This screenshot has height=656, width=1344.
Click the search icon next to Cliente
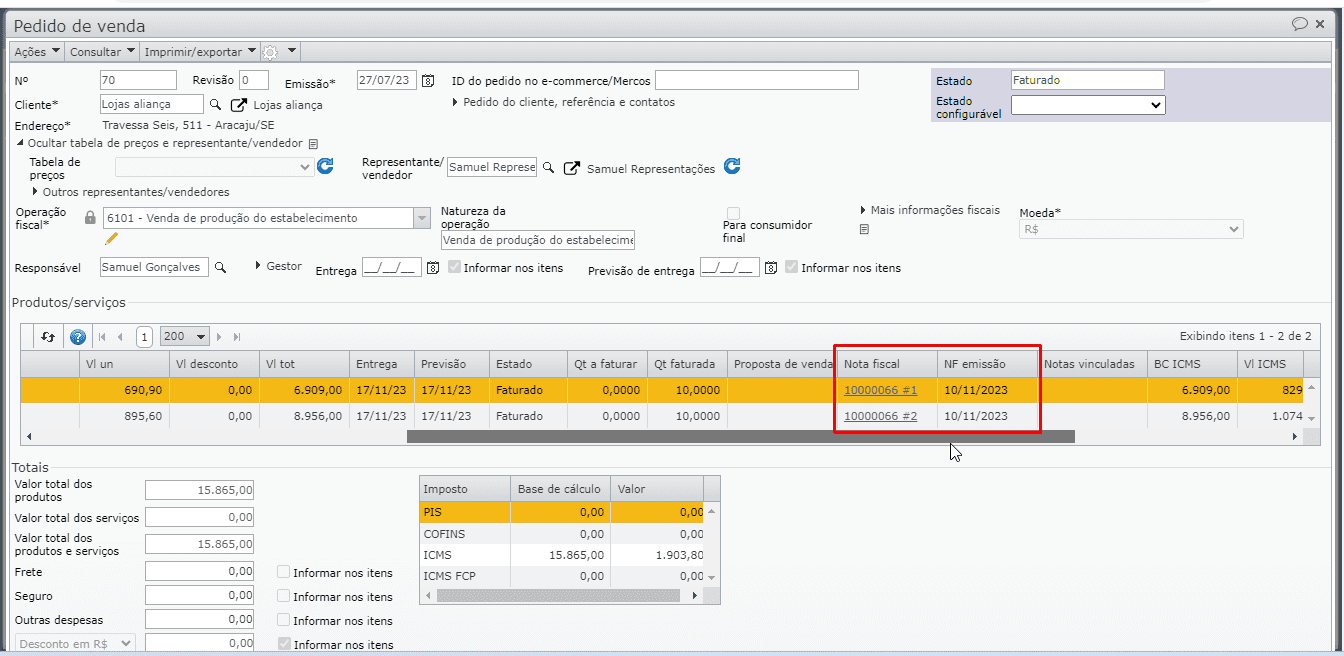tap(215, 104)
